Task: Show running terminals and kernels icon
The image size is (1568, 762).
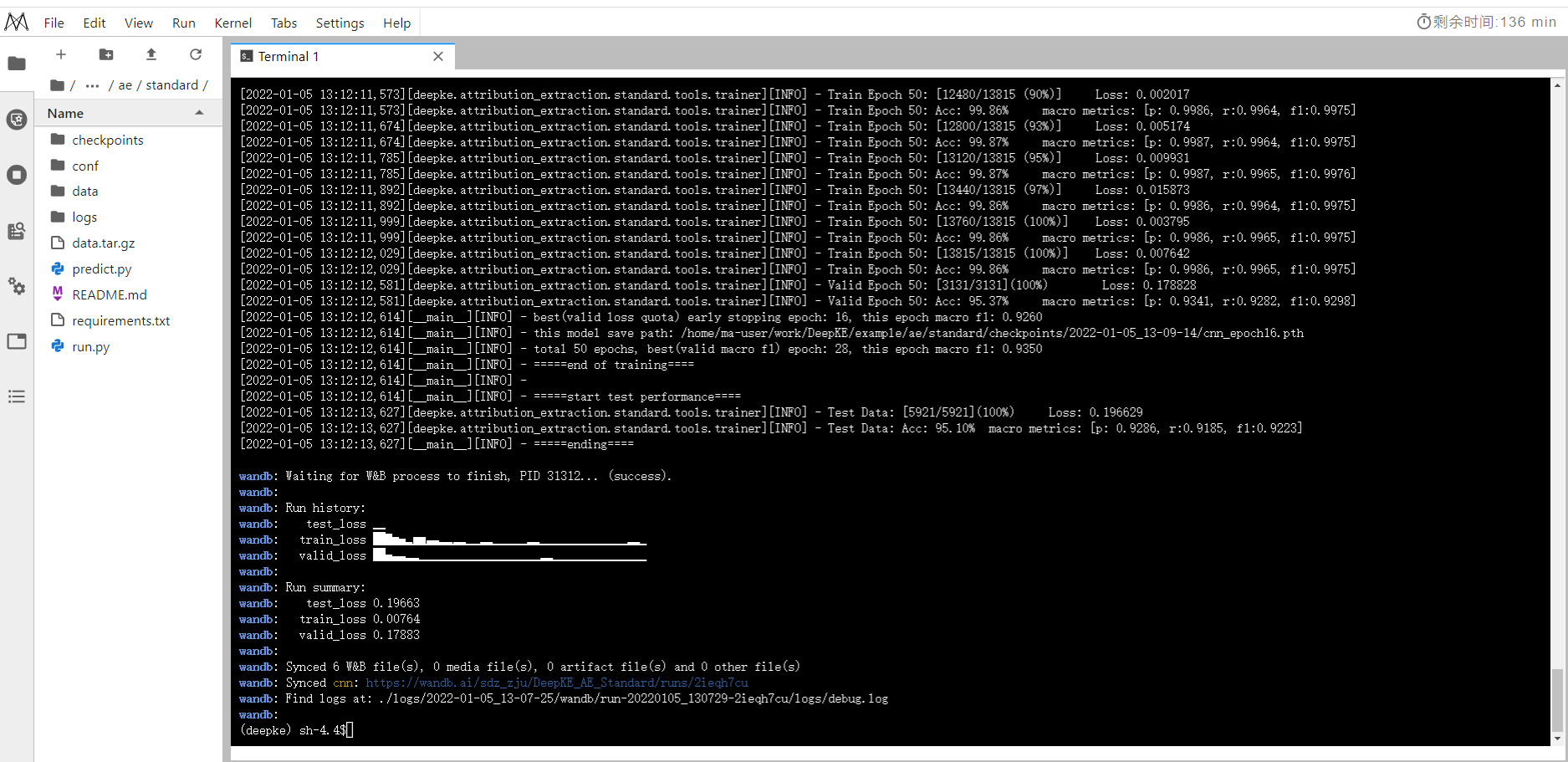Action: [17, 175]
